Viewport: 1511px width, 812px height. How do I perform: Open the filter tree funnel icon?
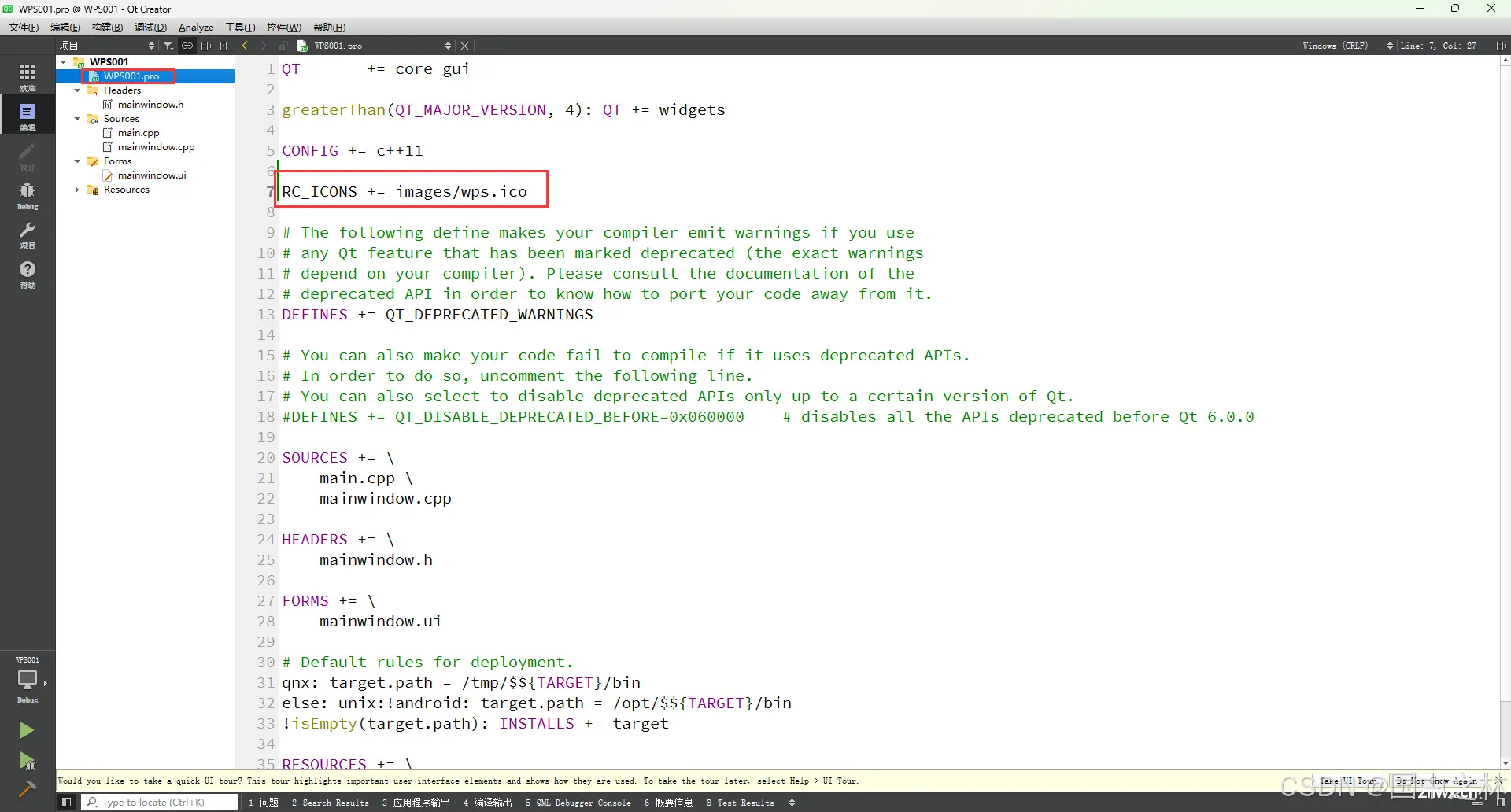tap(168, 46)
